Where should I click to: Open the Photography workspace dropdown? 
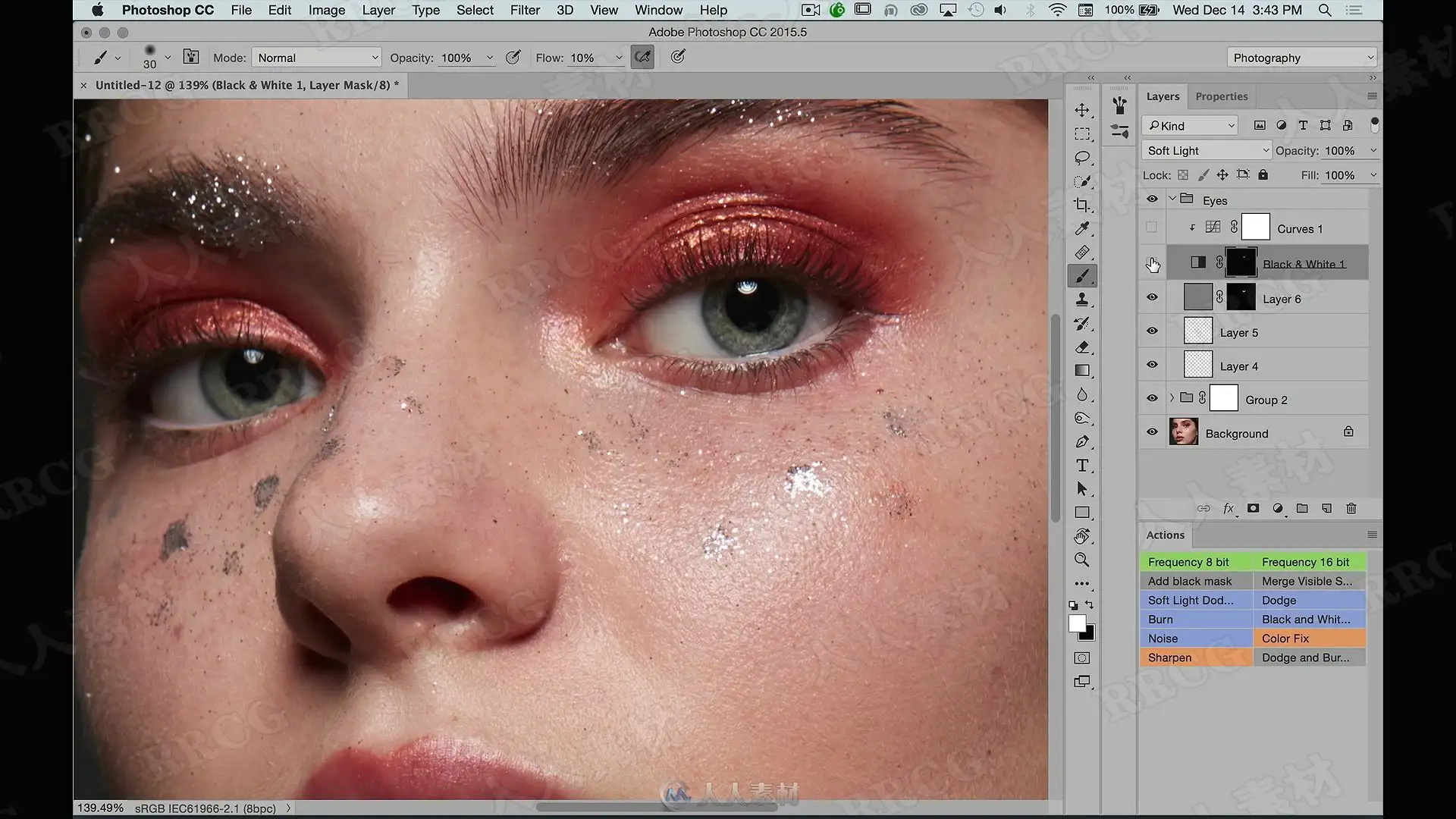click(1301, 58)
